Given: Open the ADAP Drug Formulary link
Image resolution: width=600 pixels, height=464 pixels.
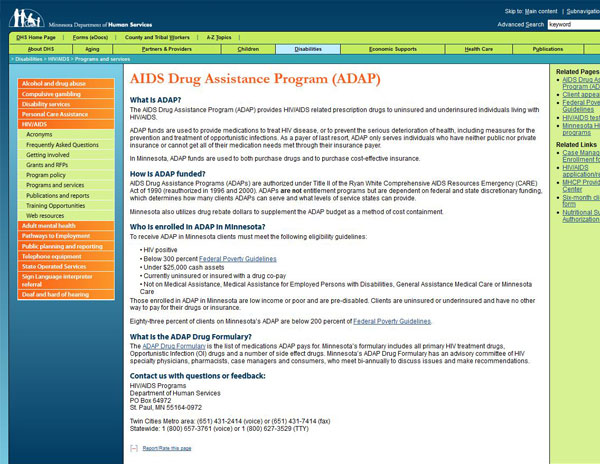Looking at the screenshot, I should [174, 346].
